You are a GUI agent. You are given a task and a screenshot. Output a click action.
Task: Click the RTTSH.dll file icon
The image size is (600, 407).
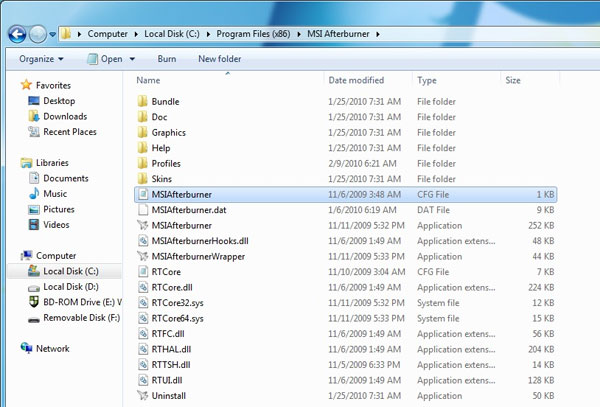pos(143,365)
